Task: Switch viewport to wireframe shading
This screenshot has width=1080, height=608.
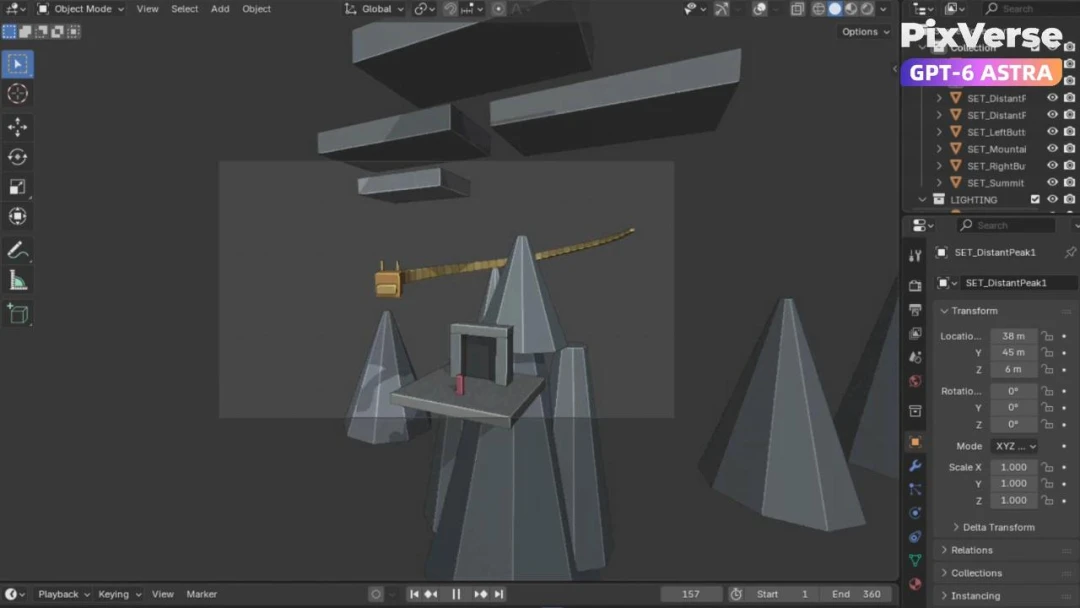Action: pos(818,9)
